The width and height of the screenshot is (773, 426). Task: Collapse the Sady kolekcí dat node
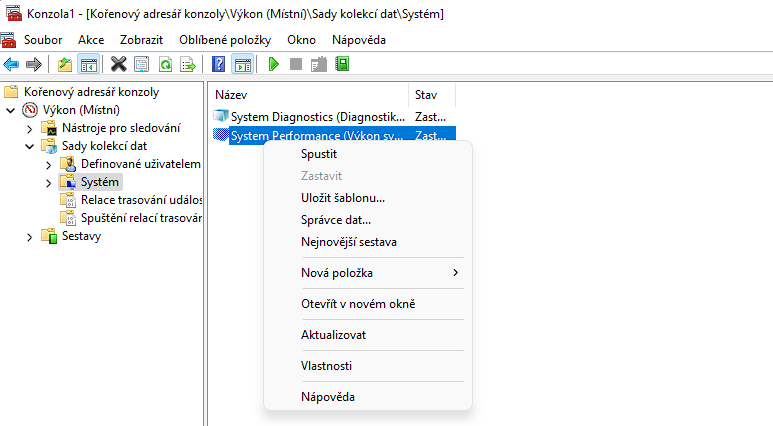pyautogui.click(x=29, y=146)
